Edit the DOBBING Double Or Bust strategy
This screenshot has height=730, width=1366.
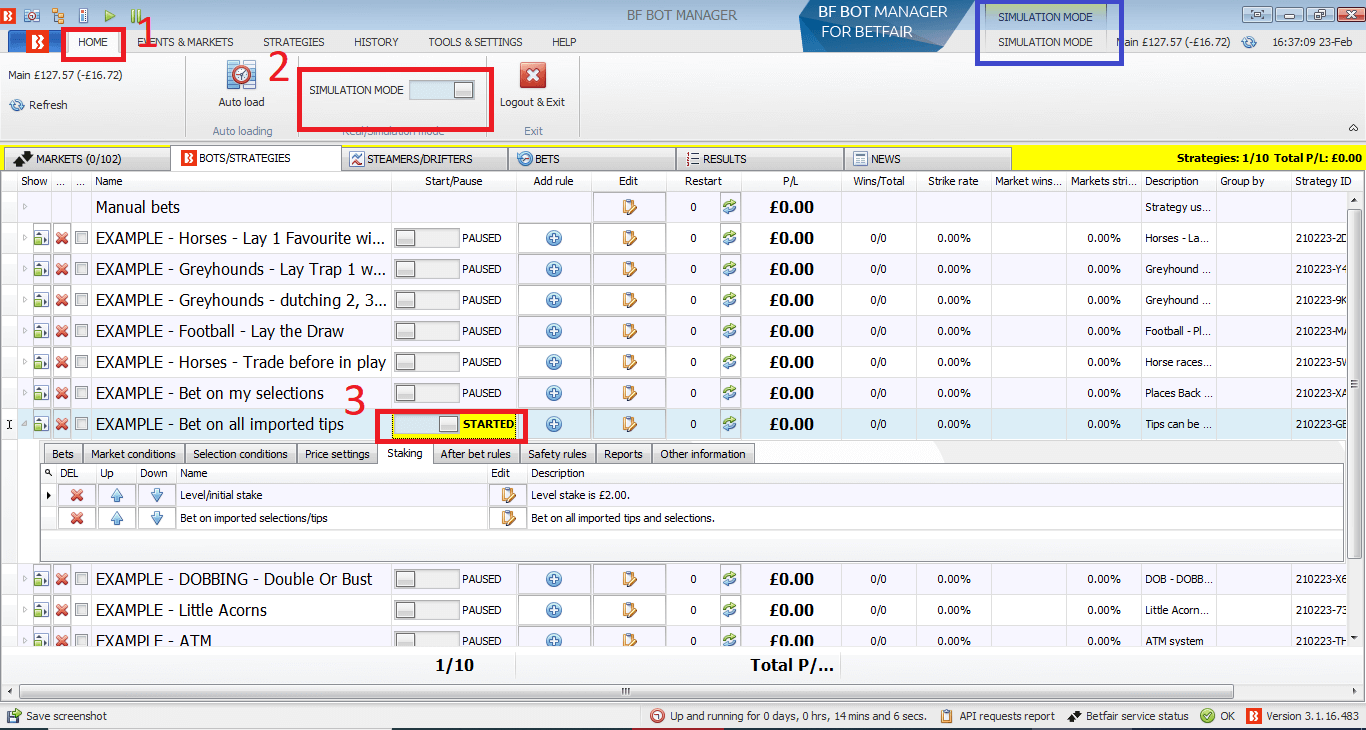pos(629,579)
